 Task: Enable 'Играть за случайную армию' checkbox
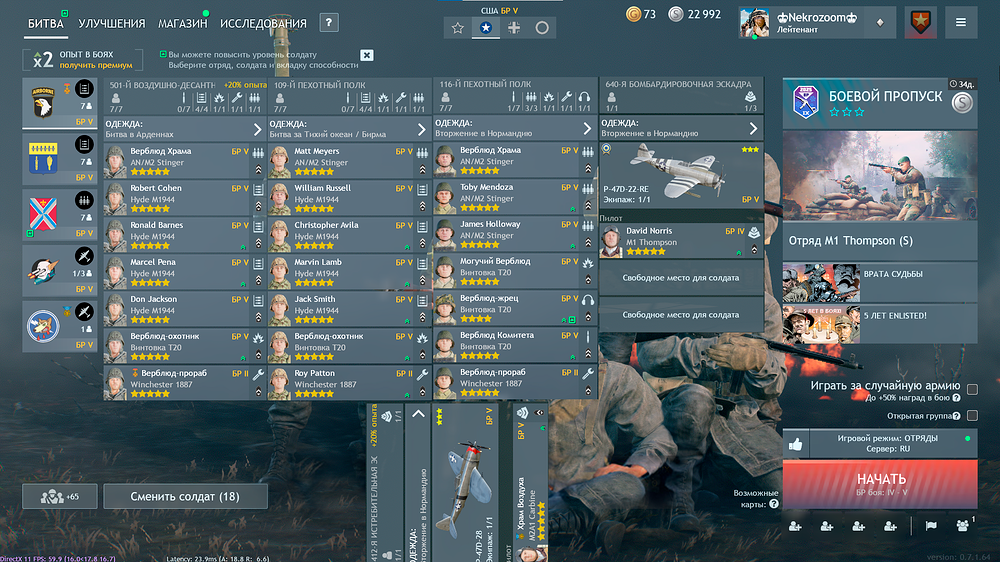click(971, 389)
